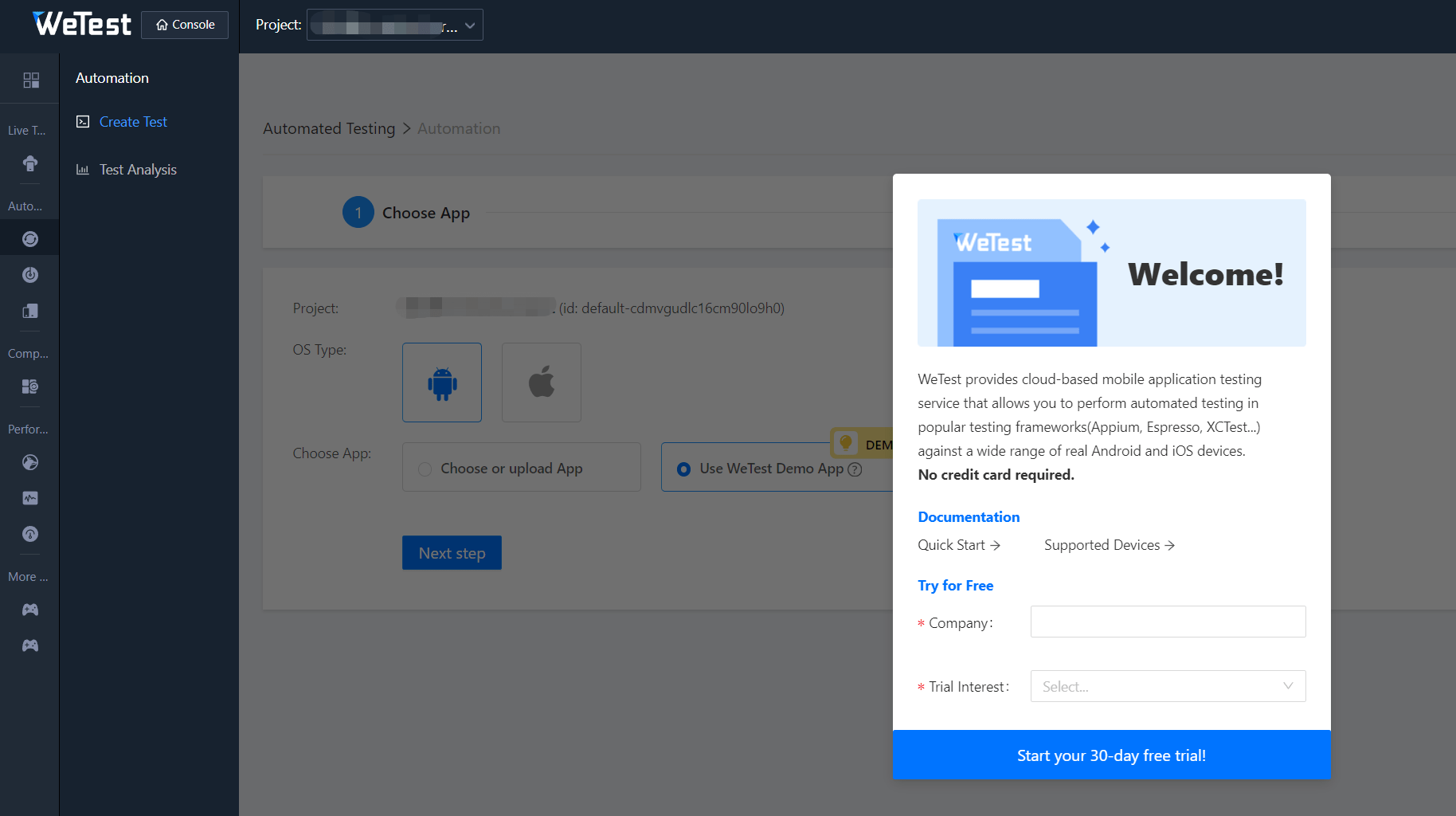This screenshot has width=1456, height=816.
Task: Click the upper gamepad icon under More
Action: 30,610
